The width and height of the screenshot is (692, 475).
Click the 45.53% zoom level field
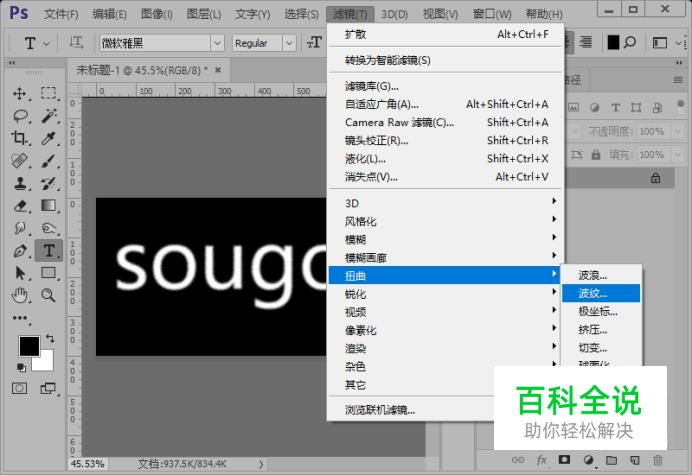87,464
